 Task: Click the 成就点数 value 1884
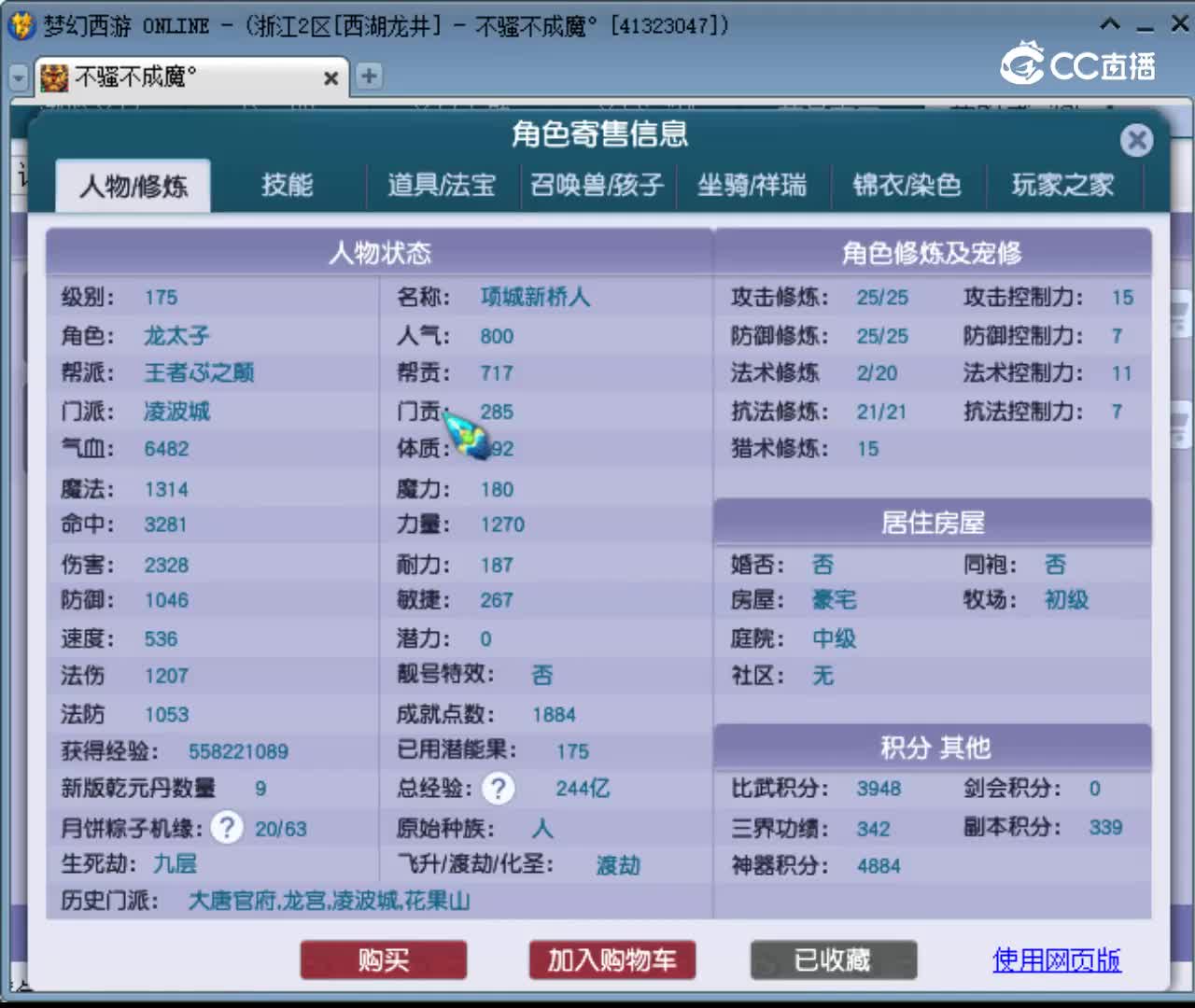point(554,715)
